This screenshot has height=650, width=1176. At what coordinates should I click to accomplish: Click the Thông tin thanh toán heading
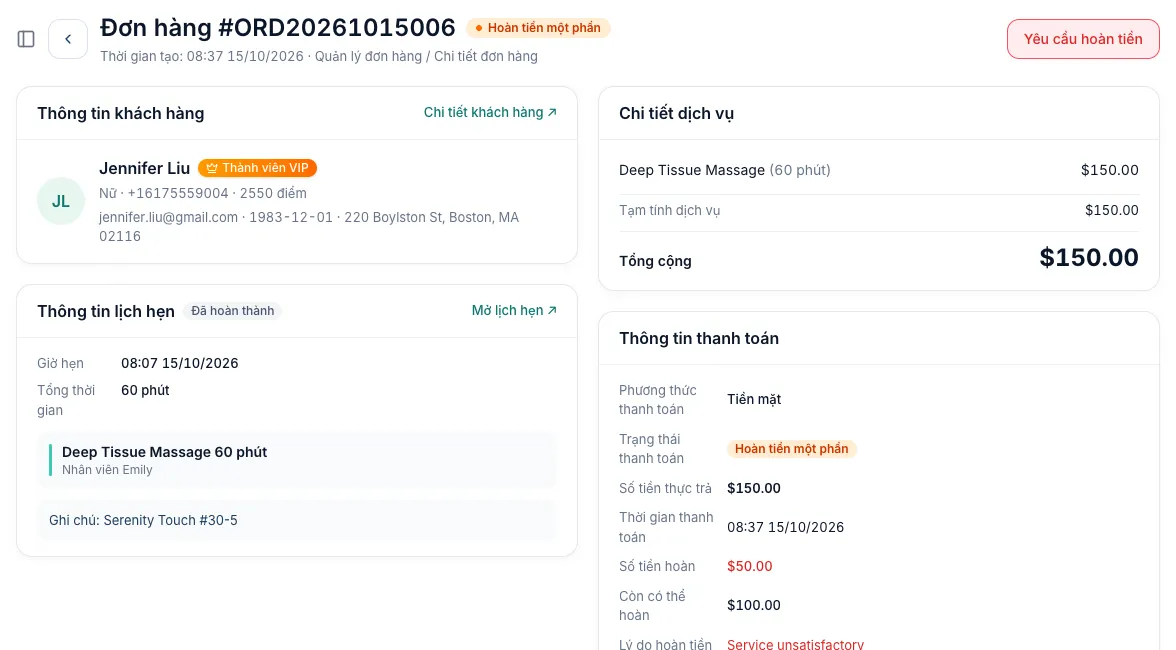699,338
